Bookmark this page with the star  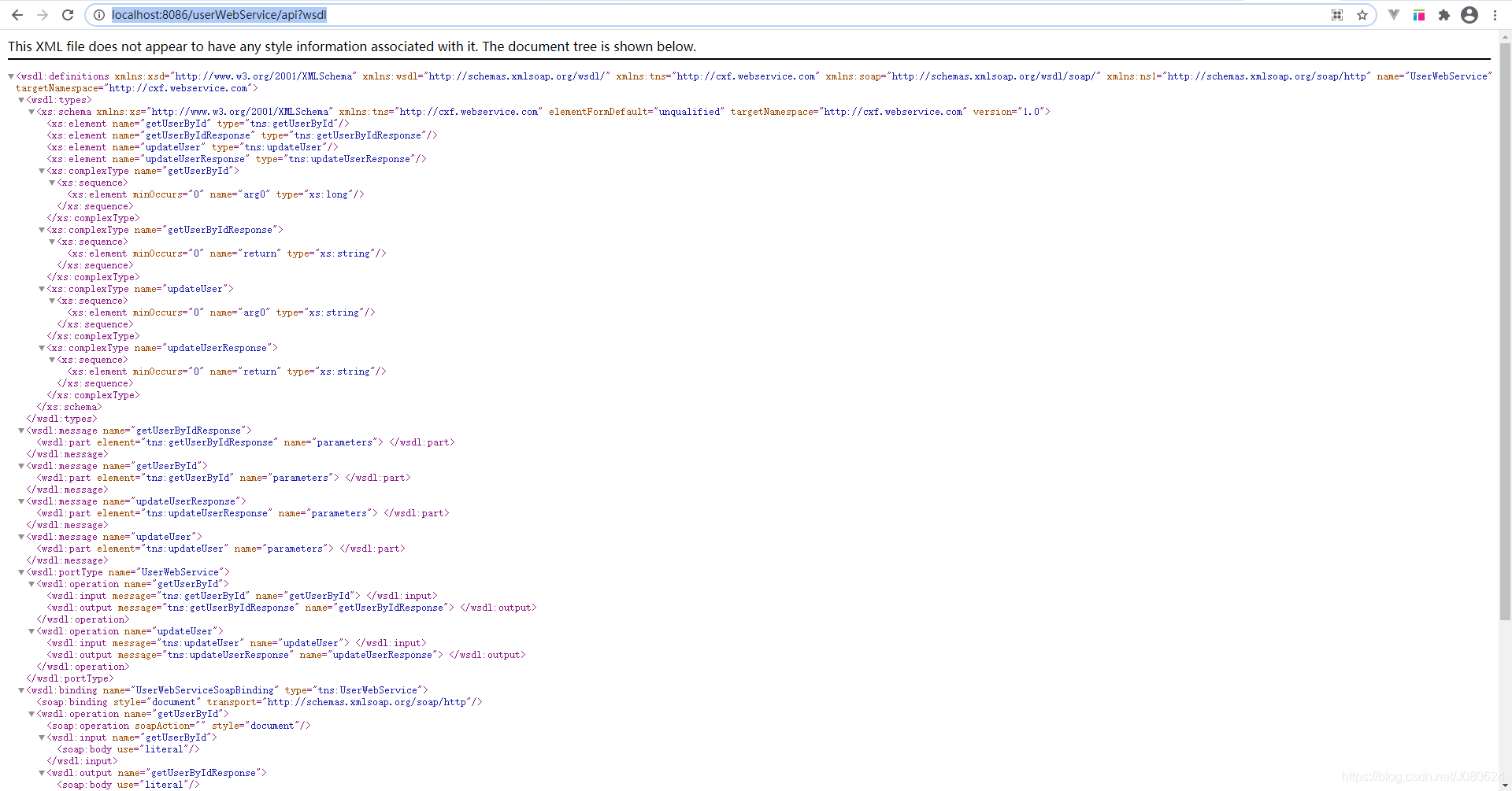[x=1362, y=15]
